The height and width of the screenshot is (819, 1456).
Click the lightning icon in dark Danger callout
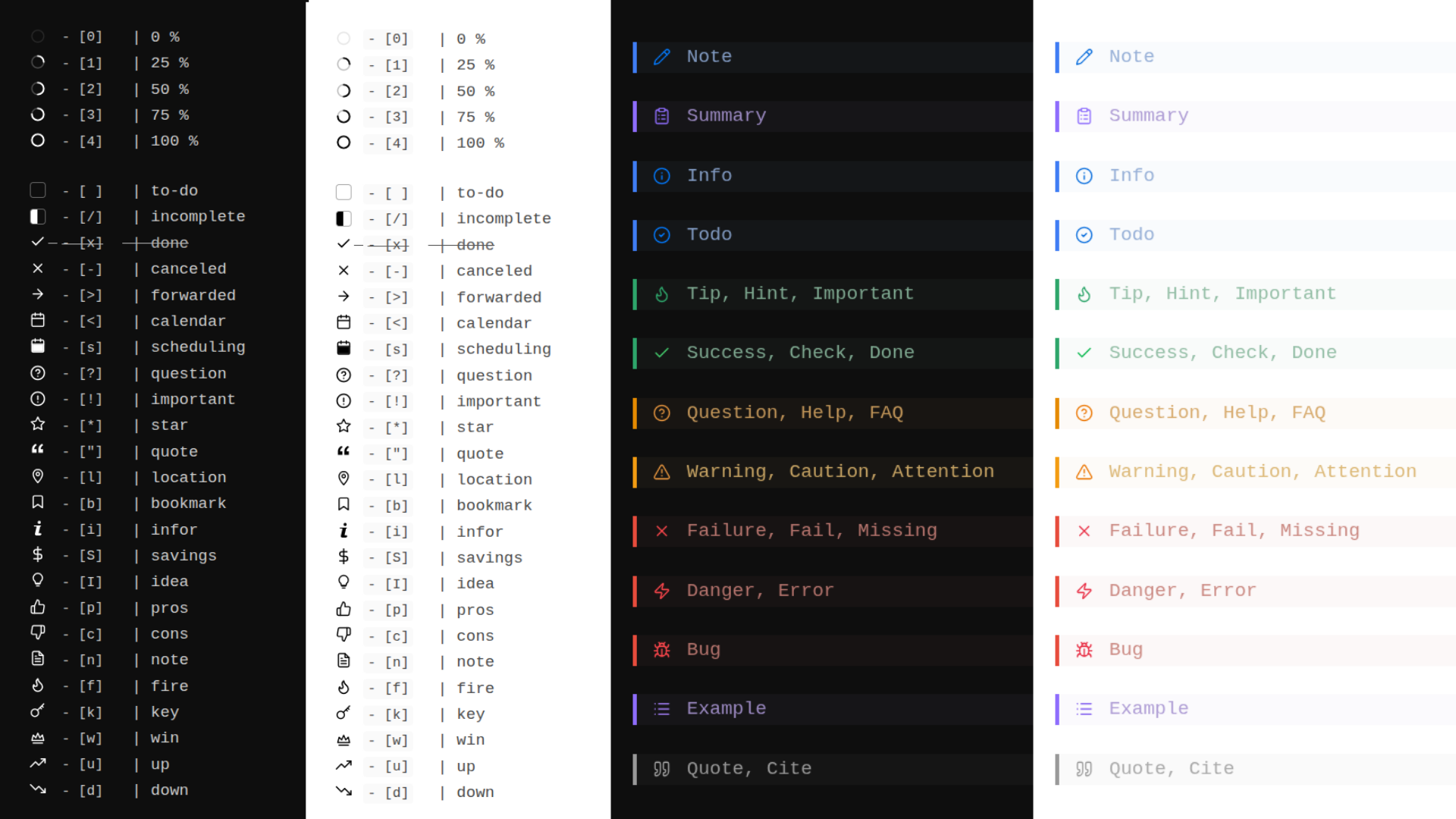pyautogui.click(x=662, y=591)
